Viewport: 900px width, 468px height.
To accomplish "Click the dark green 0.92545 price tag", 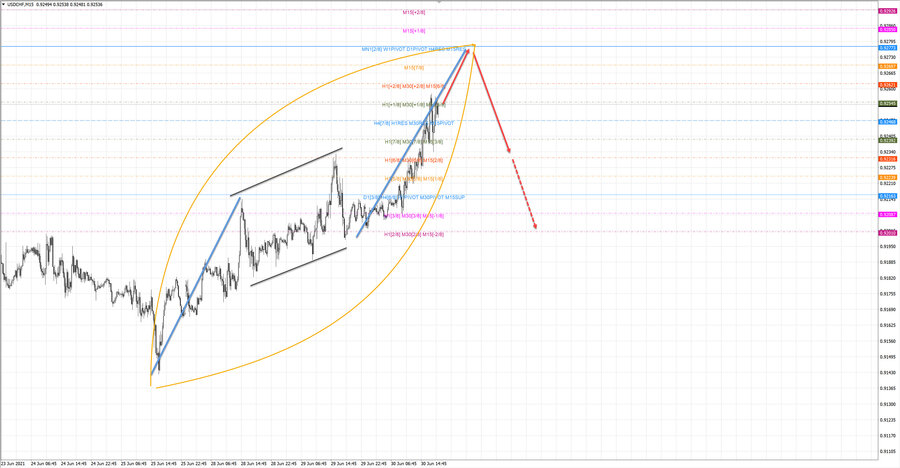I will [885, 104].
